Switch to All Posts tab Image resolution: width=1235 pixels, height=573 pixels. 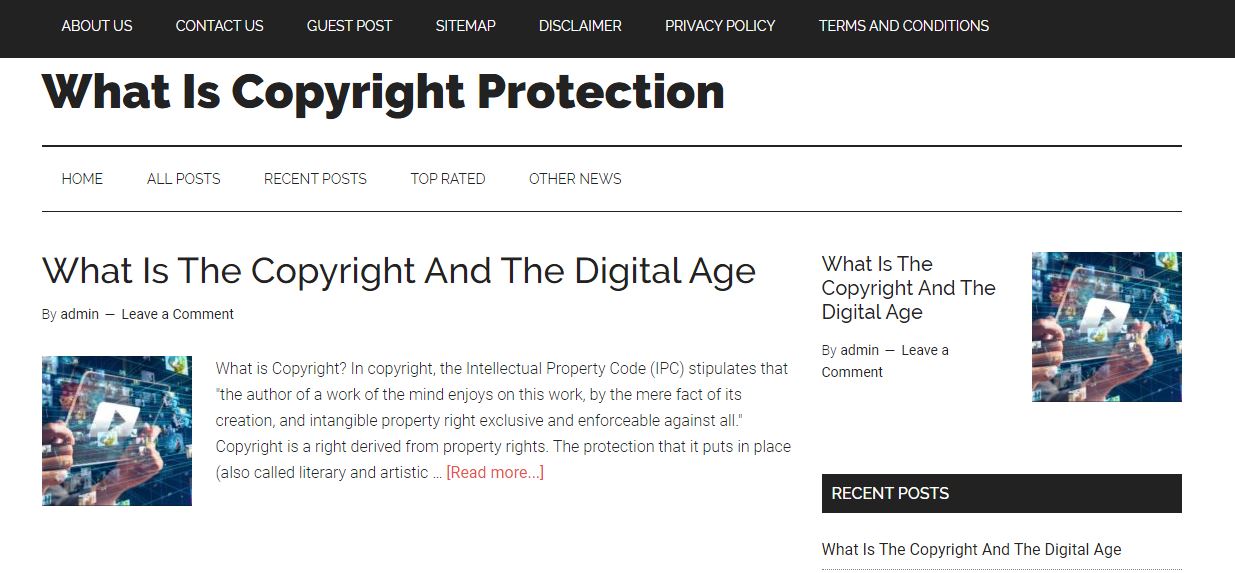click(x=183, y=179)
